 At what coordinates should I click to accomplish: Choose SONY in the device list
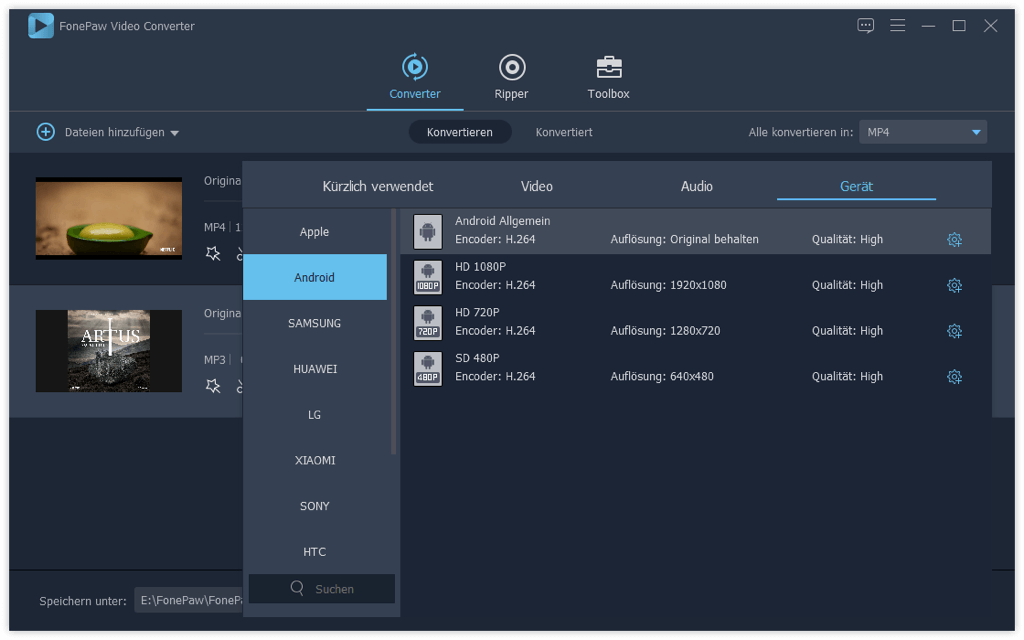[315, 506]
